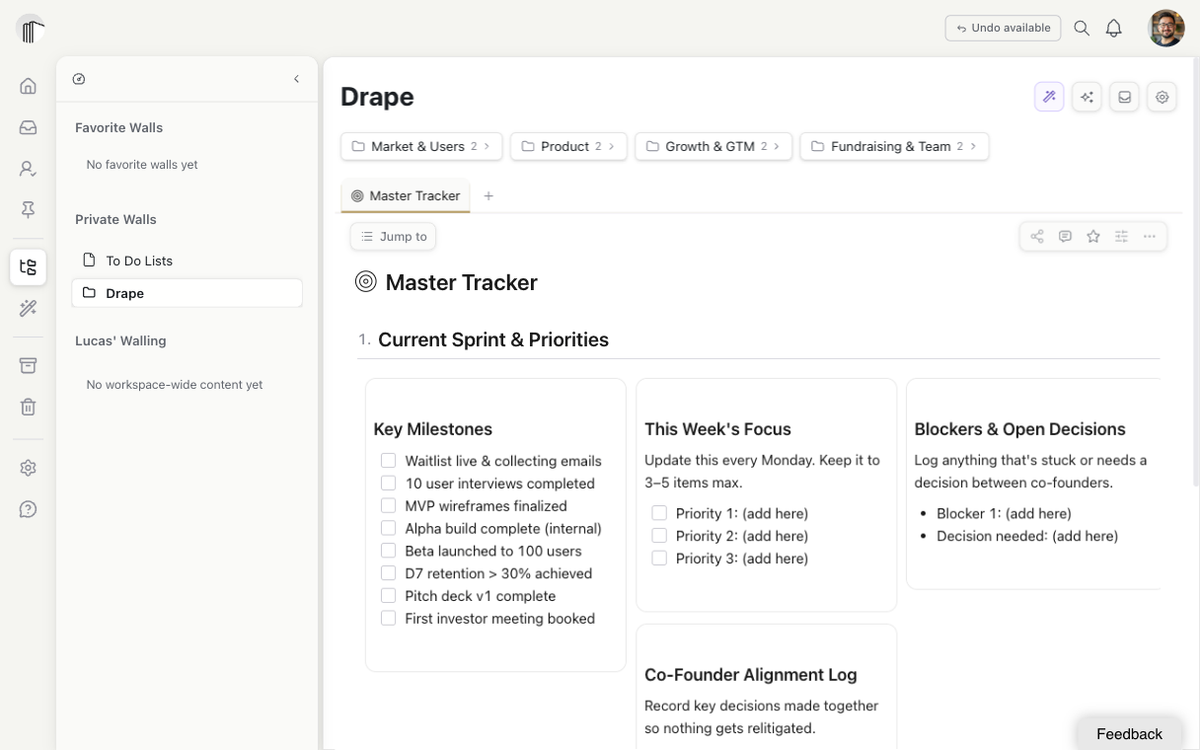The width and height of the screenshot is (1200, 750).
Task: Select the Master Tracker tab
Action: coord(405,196)
